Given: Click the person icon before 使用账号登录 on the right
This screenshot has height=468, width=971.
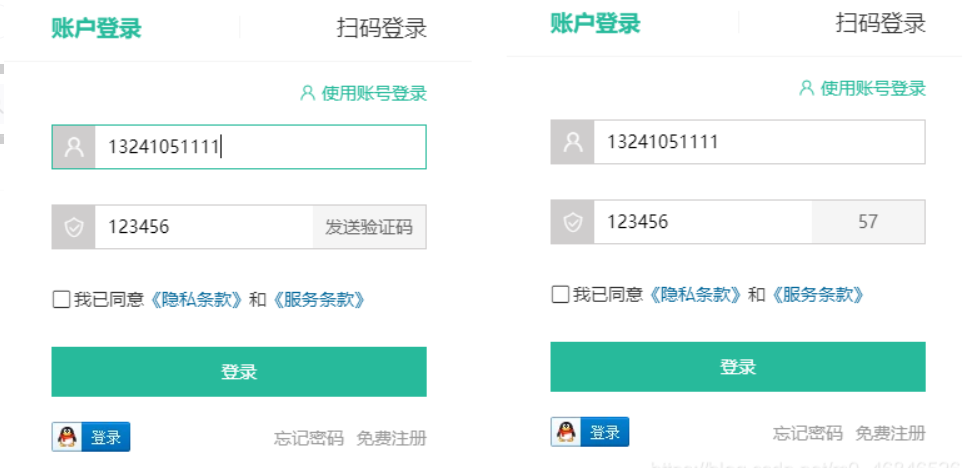Looking at the screenshot, I should (x=806, y=88).
